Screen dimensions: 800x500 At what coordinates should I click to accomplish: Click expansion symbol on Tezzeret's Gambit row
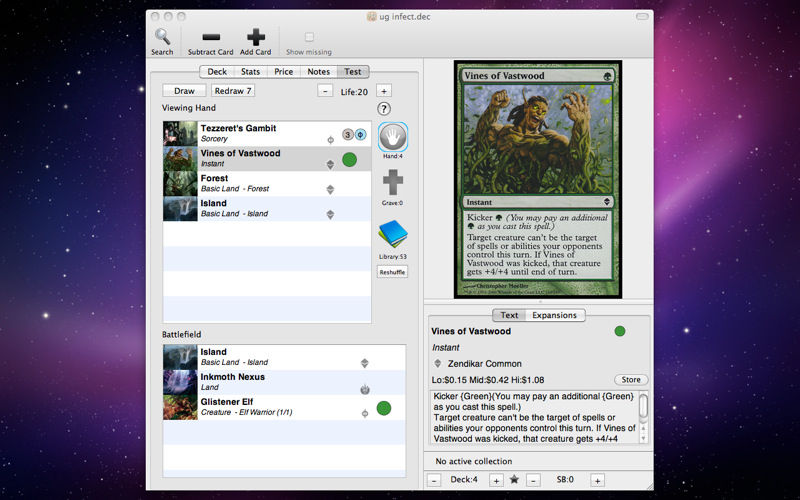pos(330,140)
